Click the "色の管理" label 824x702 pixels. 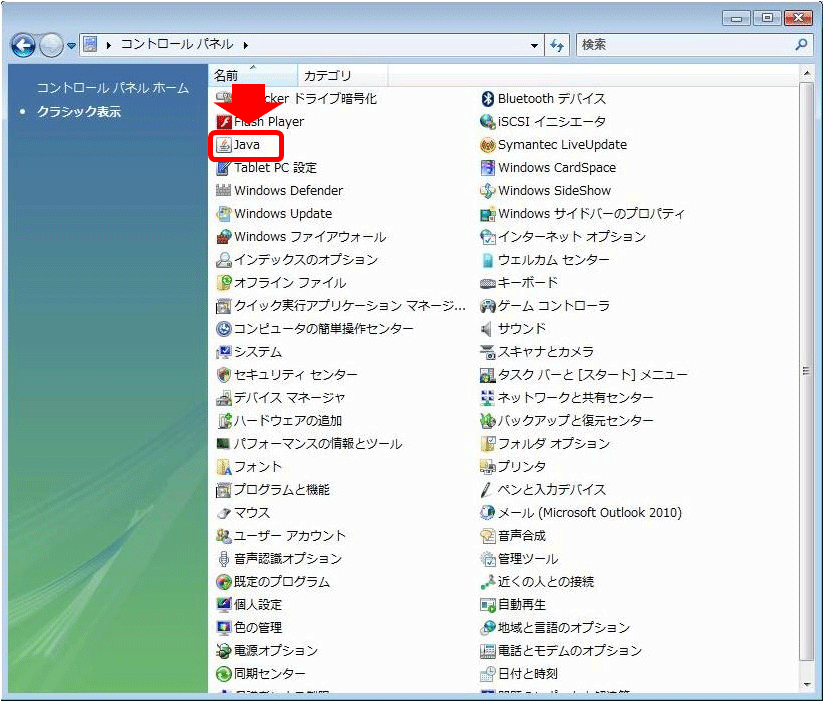pos(258,628)
